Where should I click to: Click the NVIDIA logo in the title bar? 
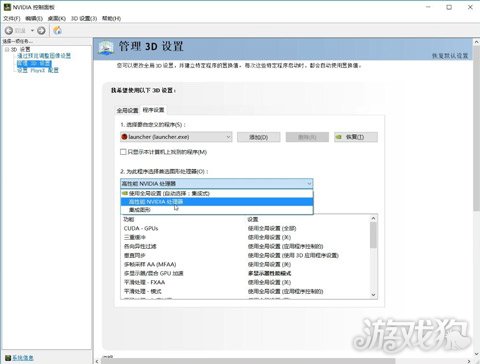click(7, 7)
